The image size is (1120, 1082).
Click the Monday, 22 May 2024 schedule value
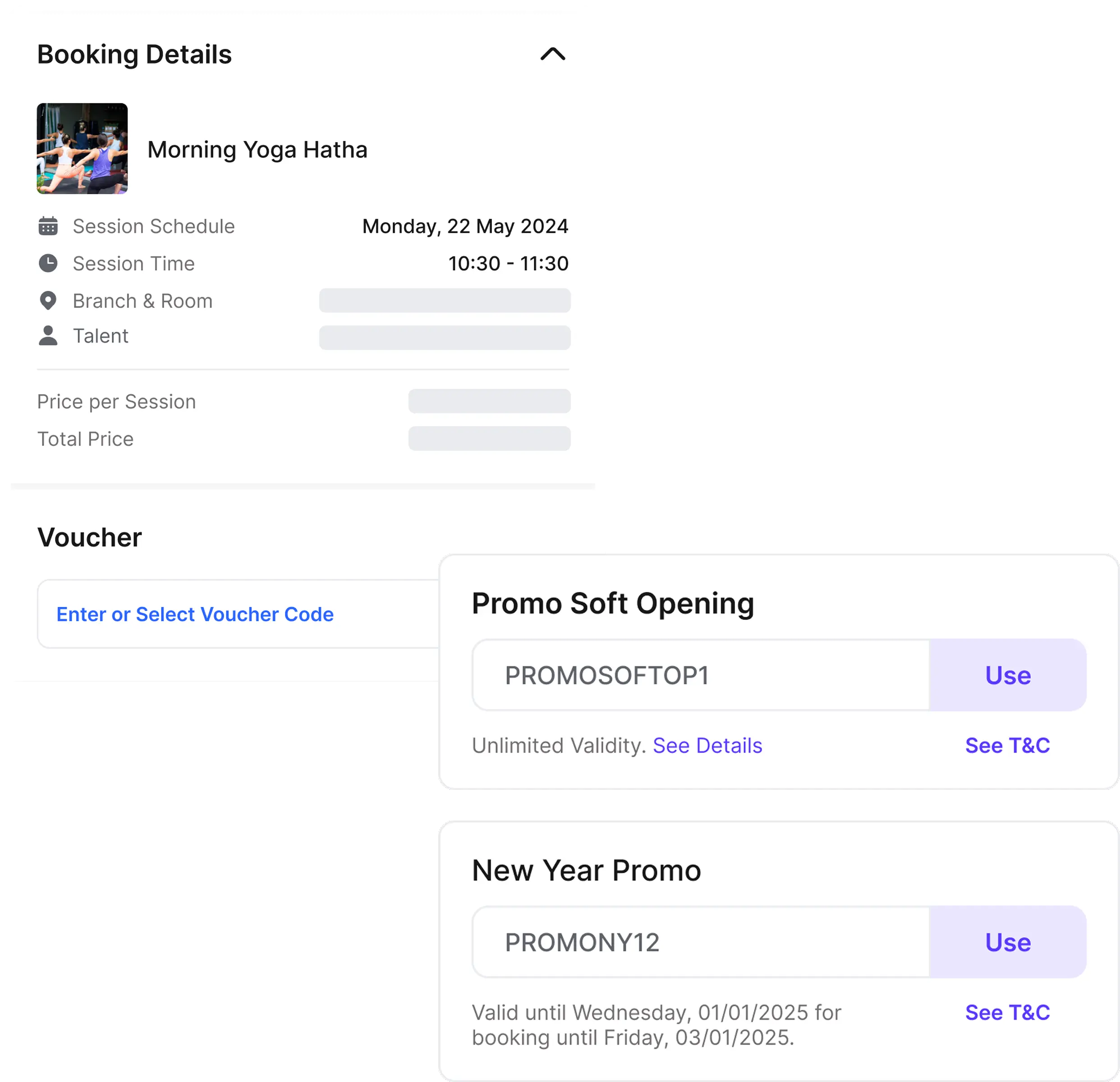pos(465,226)
